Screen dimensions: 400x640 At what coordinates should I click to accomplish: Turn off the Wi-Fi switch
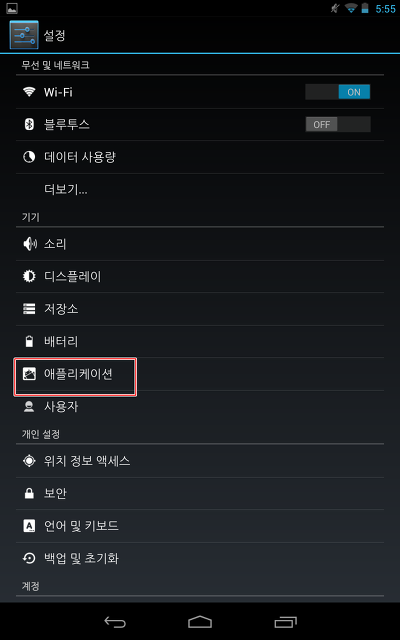tap(338, 92)
